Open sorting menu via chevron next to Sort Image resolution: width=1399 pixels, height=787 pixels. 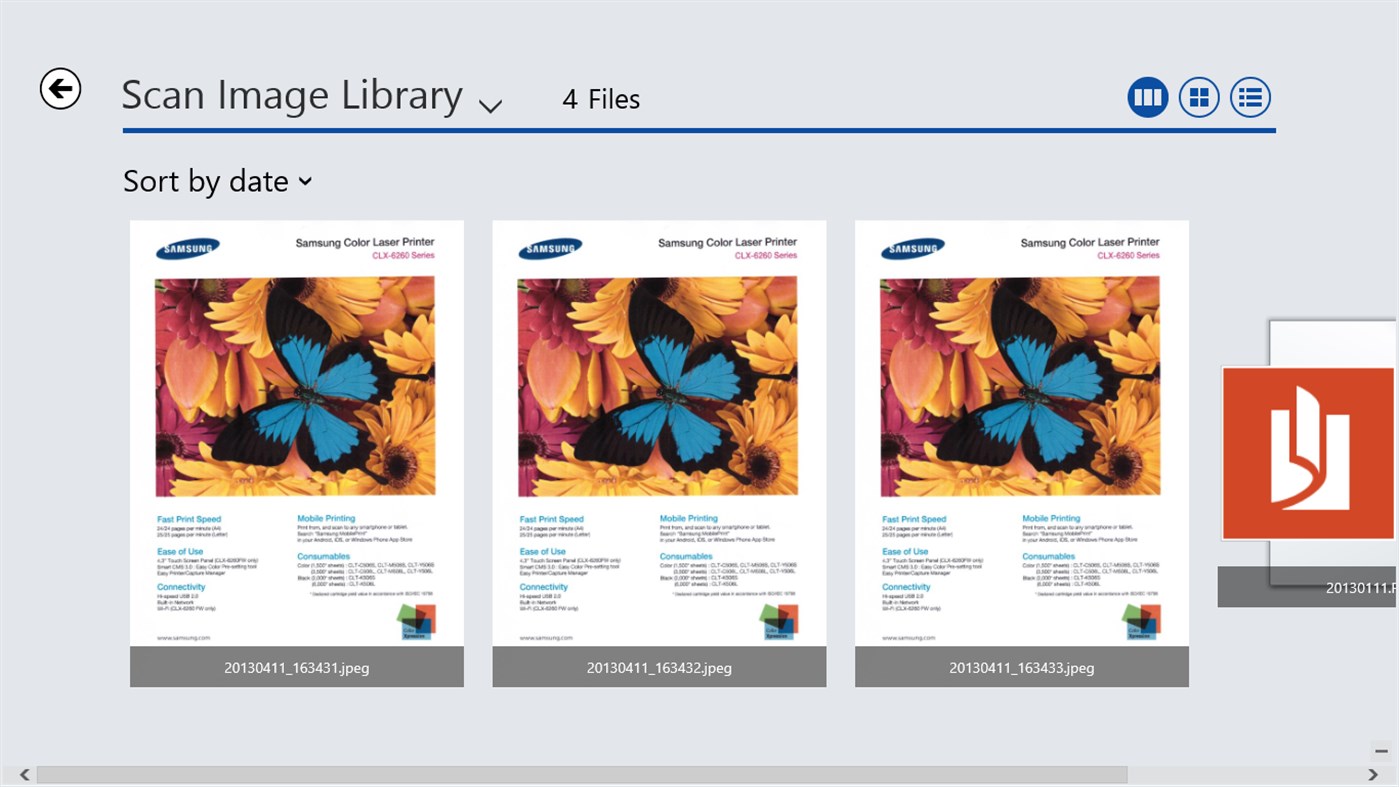[x=305, y=182]
